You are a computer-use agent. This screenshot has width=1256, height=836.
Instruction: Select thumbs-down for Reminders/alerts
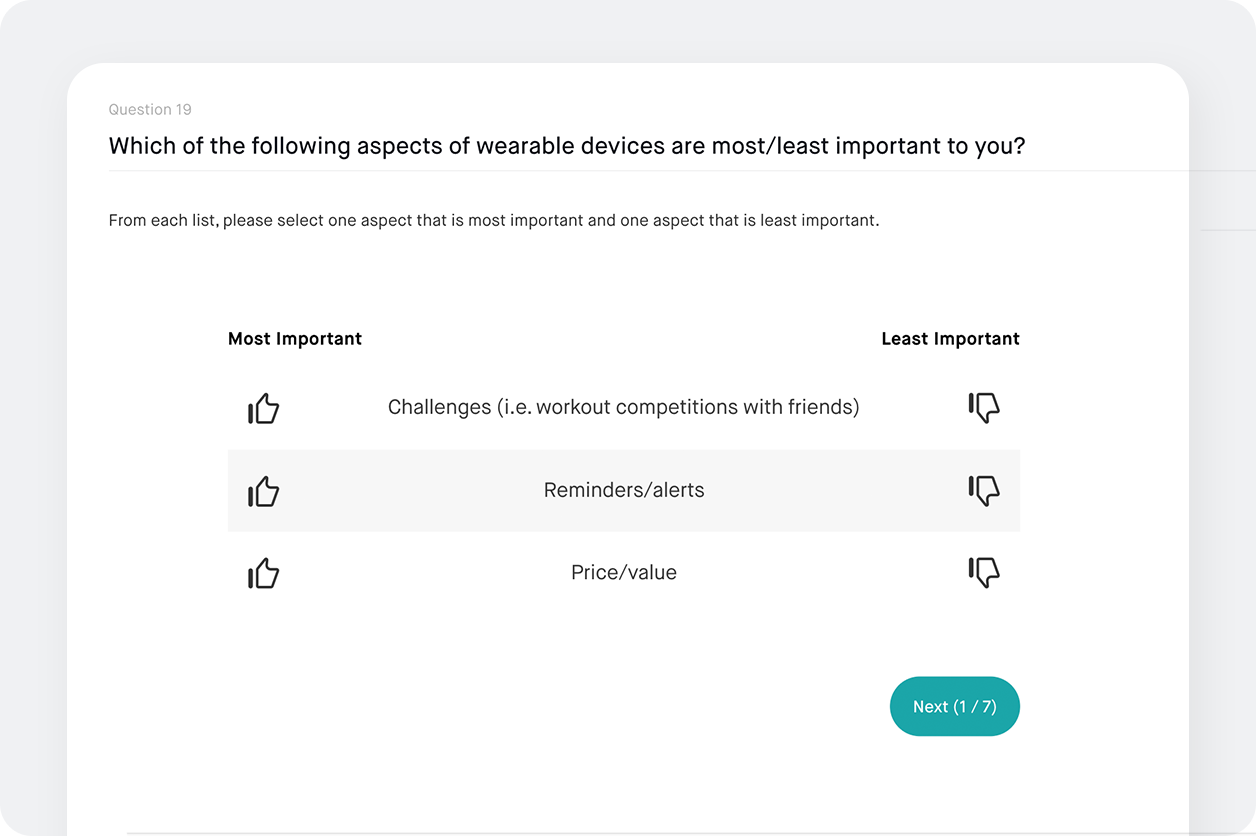click(x=984, y=490)
